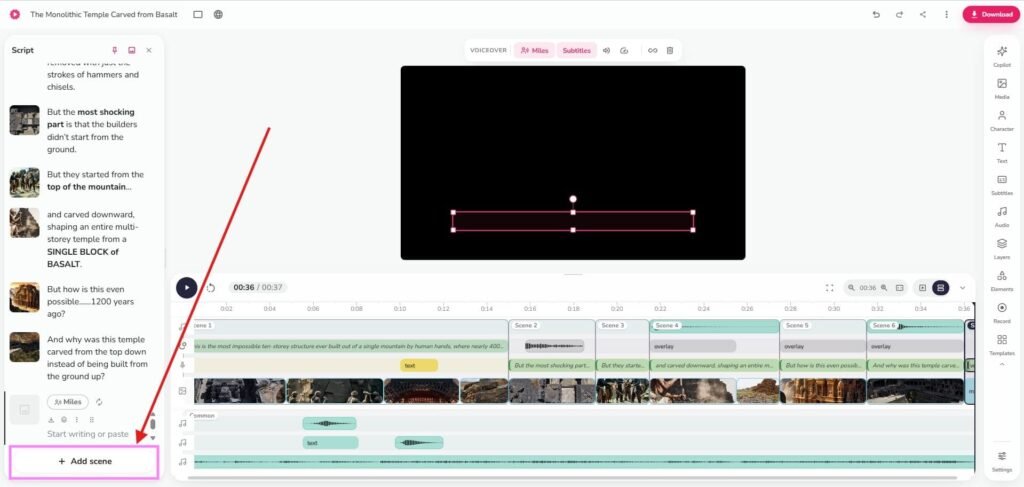Collapse the timeline with the chevron

(x=962, y=287)
